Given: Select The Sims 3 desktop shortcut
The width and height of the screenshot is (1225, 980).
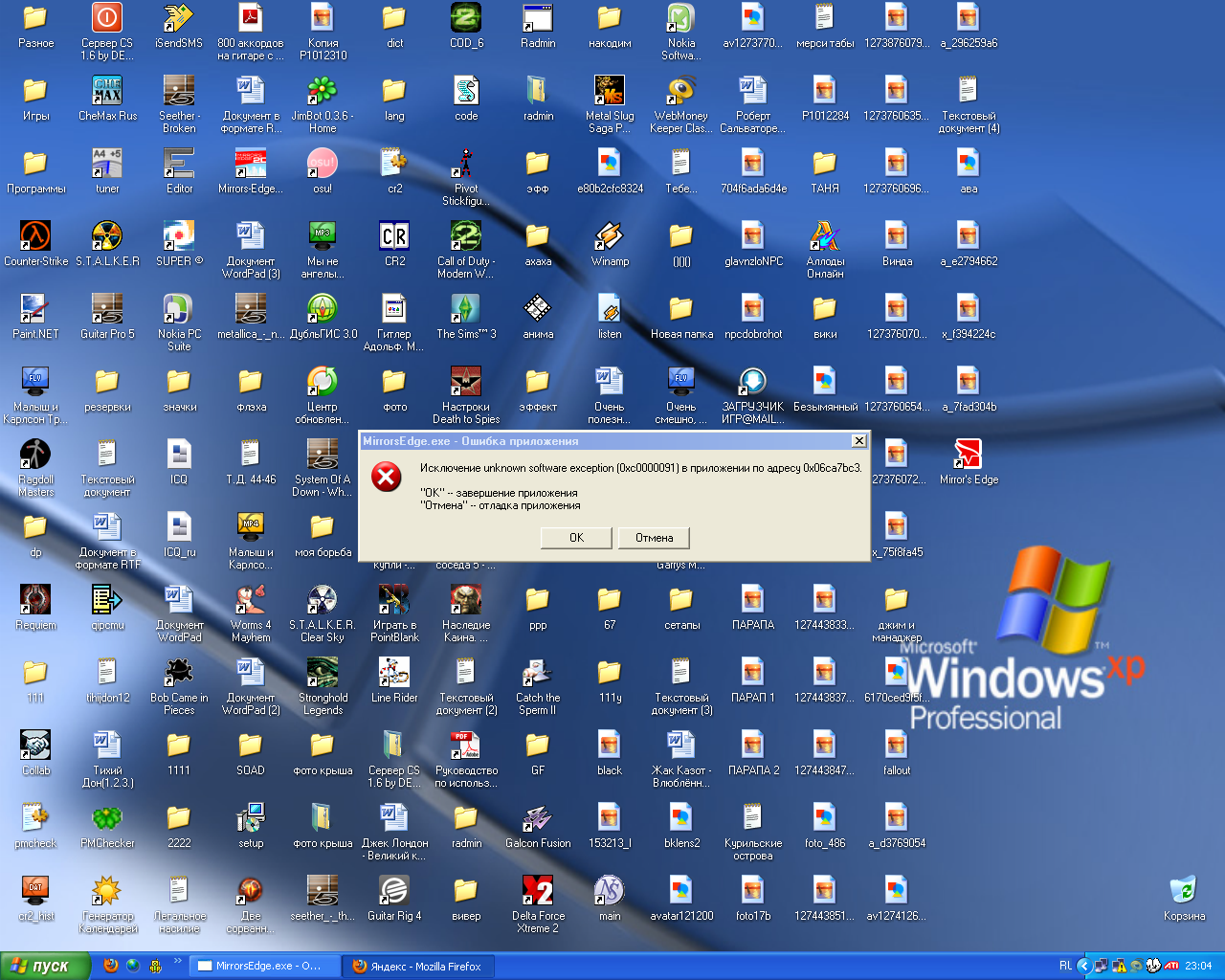Looking at the screenshot, I should (x=466, y=316).
